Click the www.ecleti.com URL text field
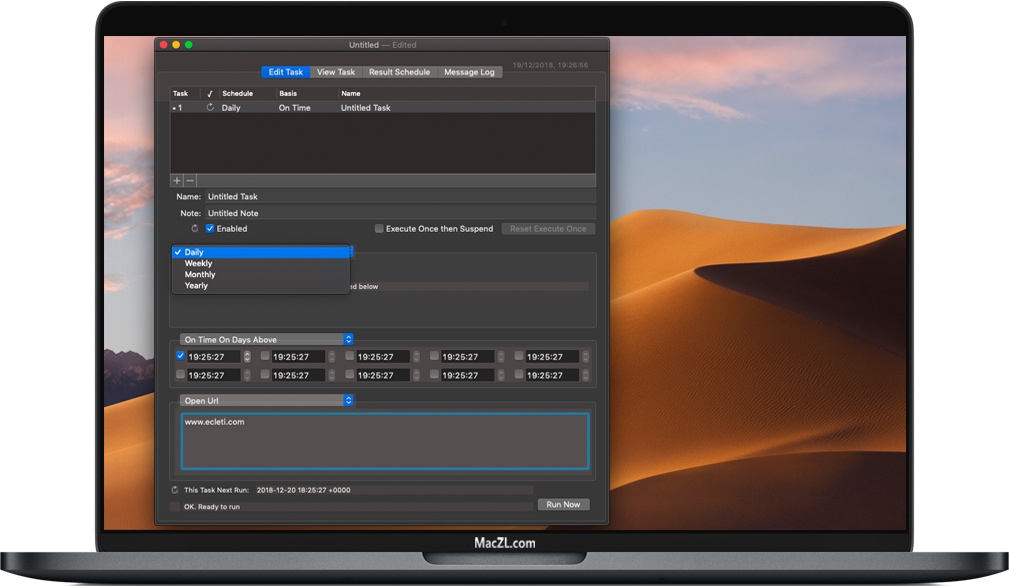The image size is (1009, 586). (x=385, y=440)
